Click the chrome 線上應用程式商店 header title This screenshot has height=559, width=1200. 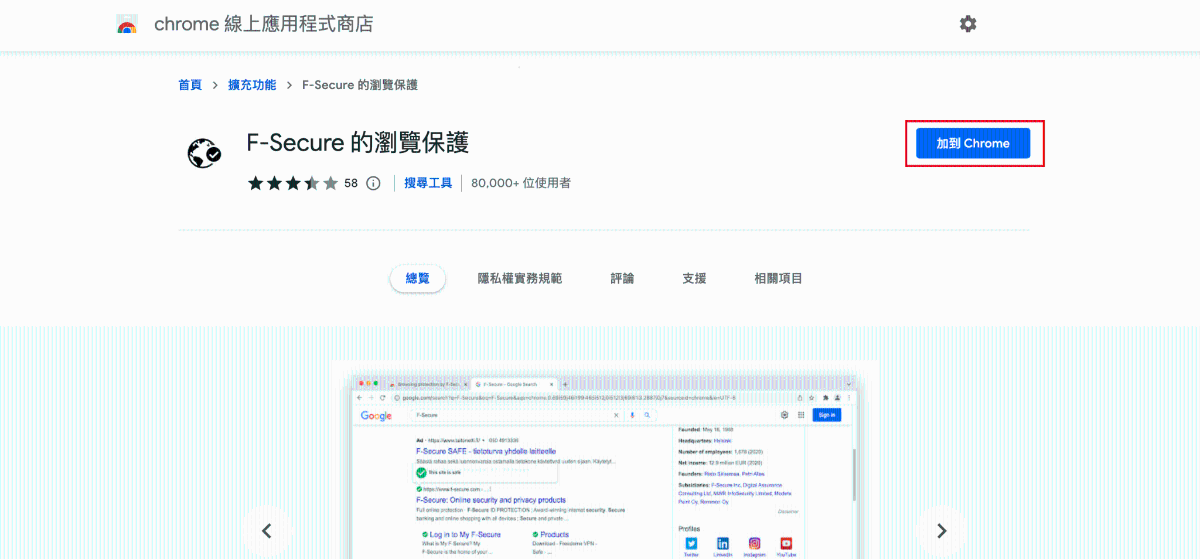(x=263, y=24)
